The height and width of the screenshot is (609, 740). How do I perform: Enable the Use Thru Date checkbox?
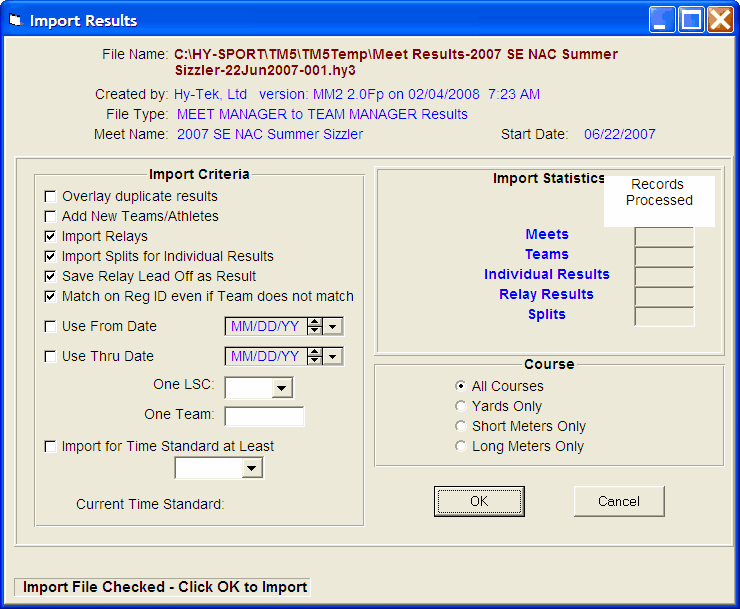click(51, 357)
